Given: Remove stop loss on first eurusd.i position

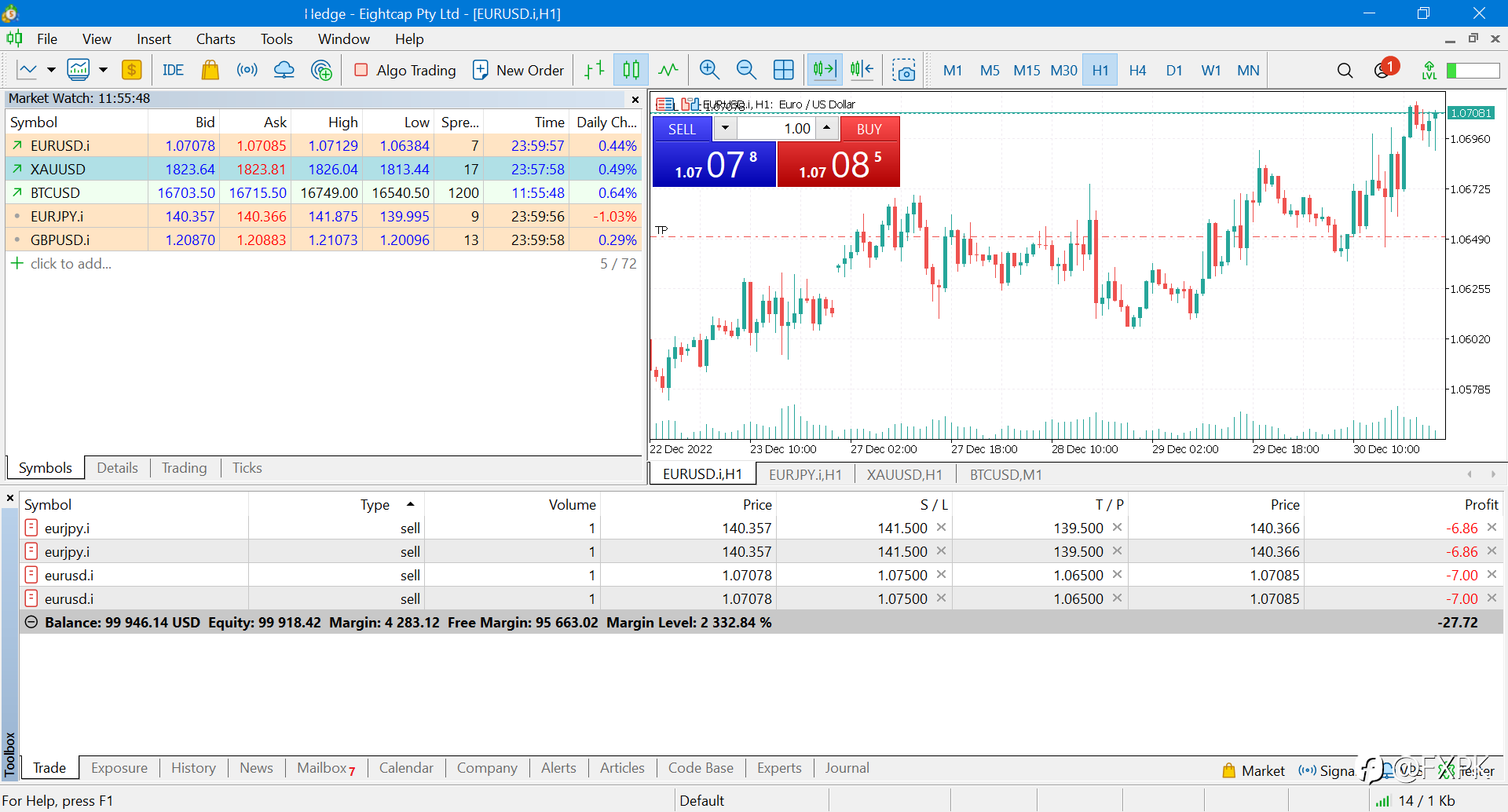Looking at the screenshot, I should point(941,575).
